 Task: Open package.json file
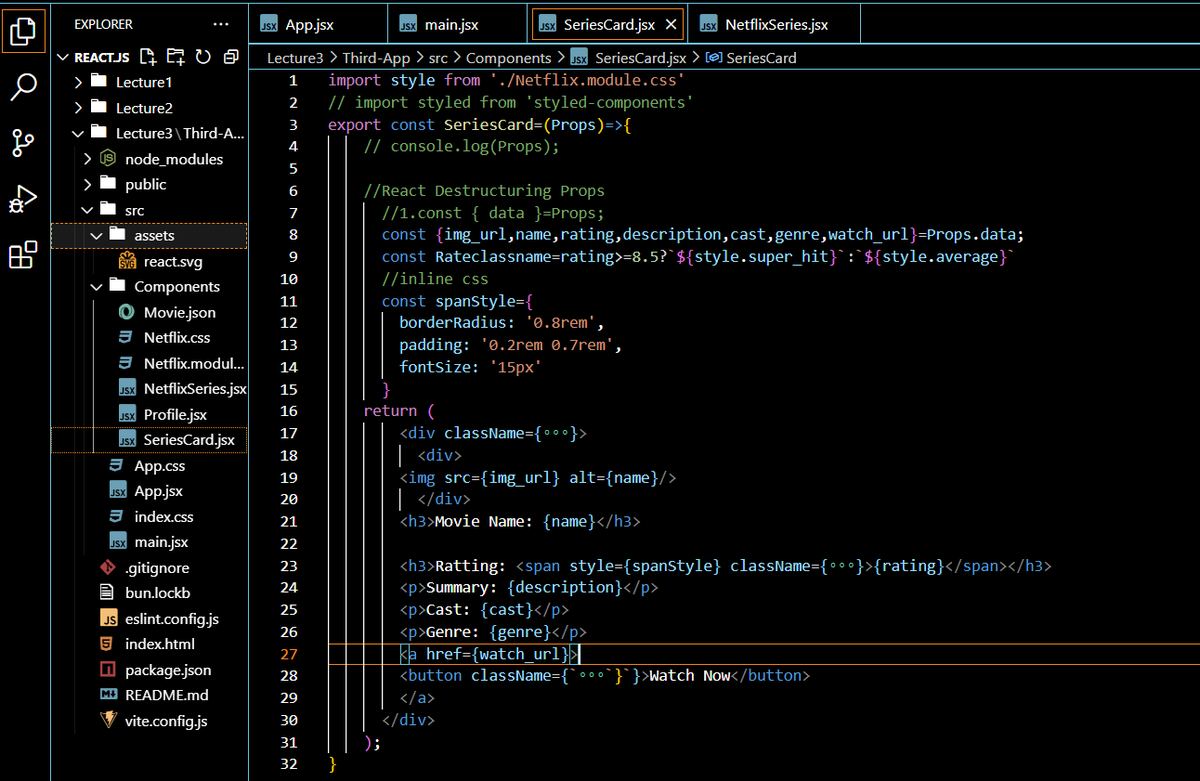(168, 670)
